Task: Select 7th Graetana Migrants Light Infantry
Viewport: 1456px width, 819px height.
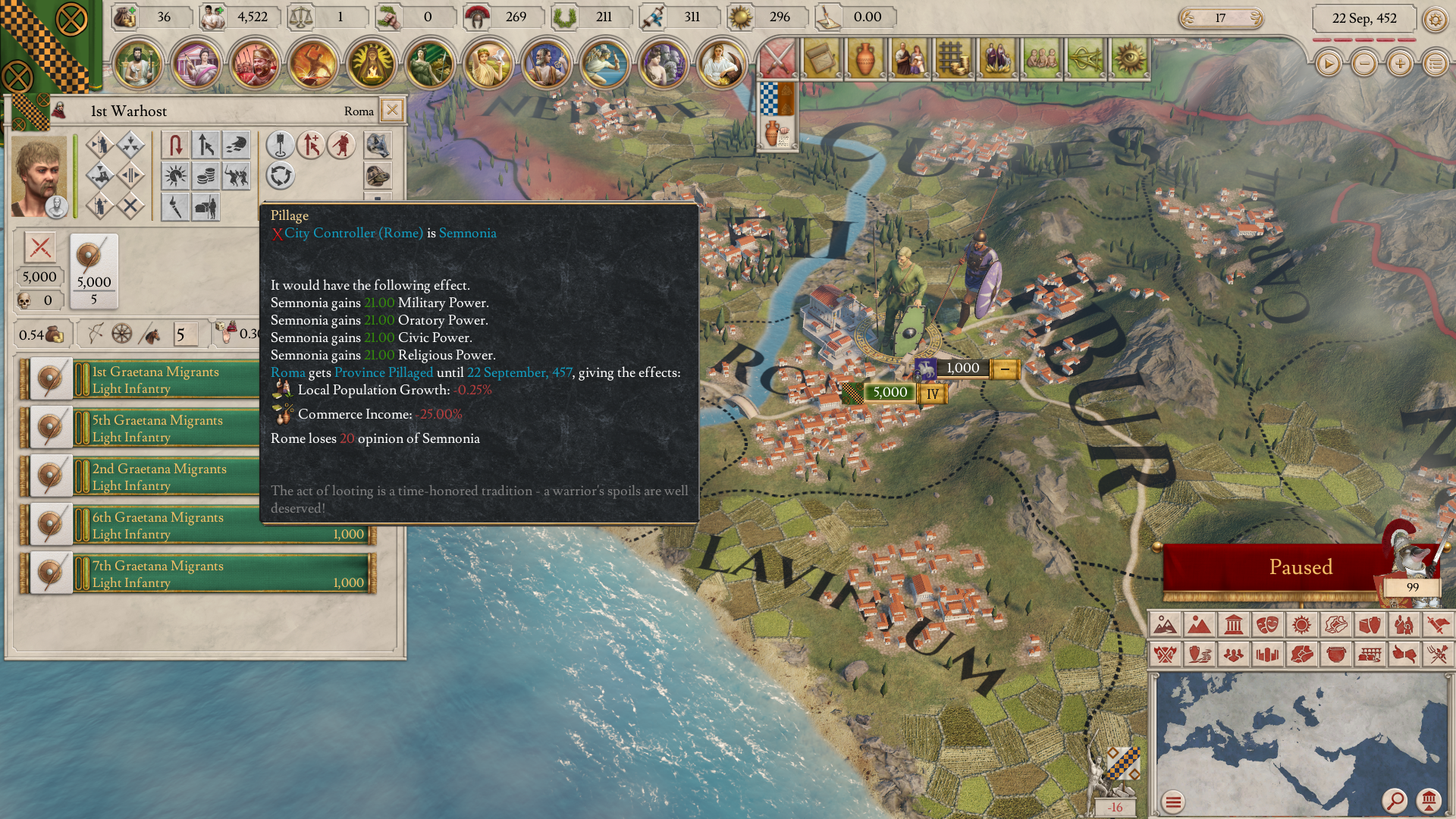Action: (199, 573)
